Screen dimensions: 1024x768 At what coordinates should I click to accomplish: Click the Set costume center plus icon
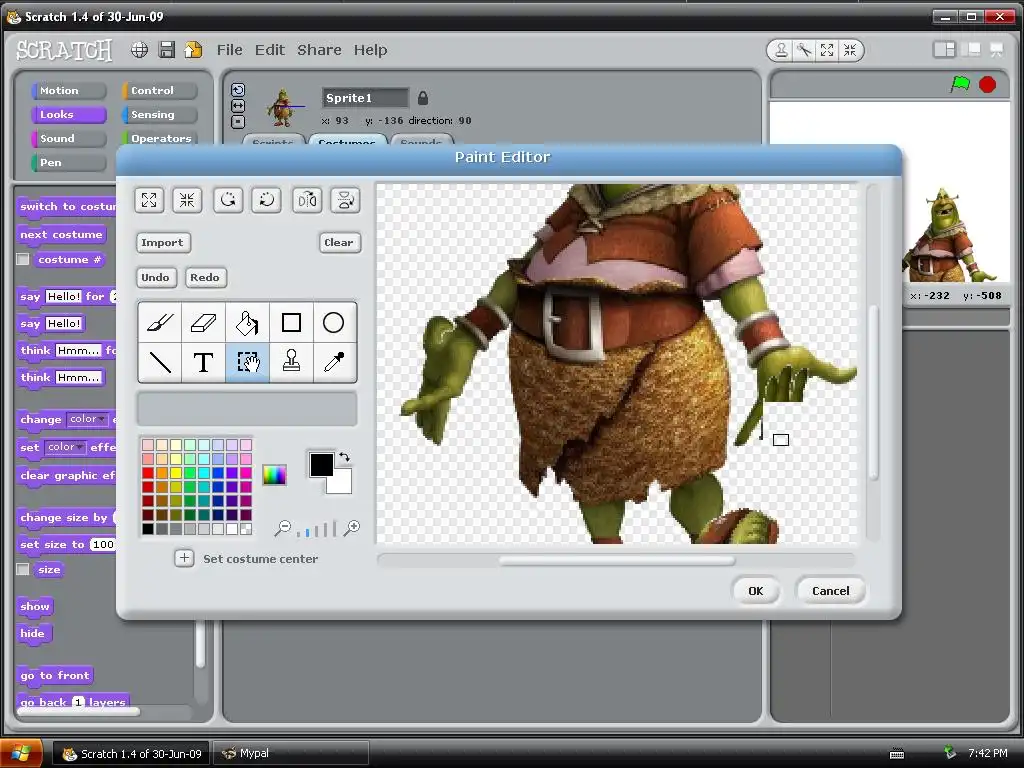(184, 558)
